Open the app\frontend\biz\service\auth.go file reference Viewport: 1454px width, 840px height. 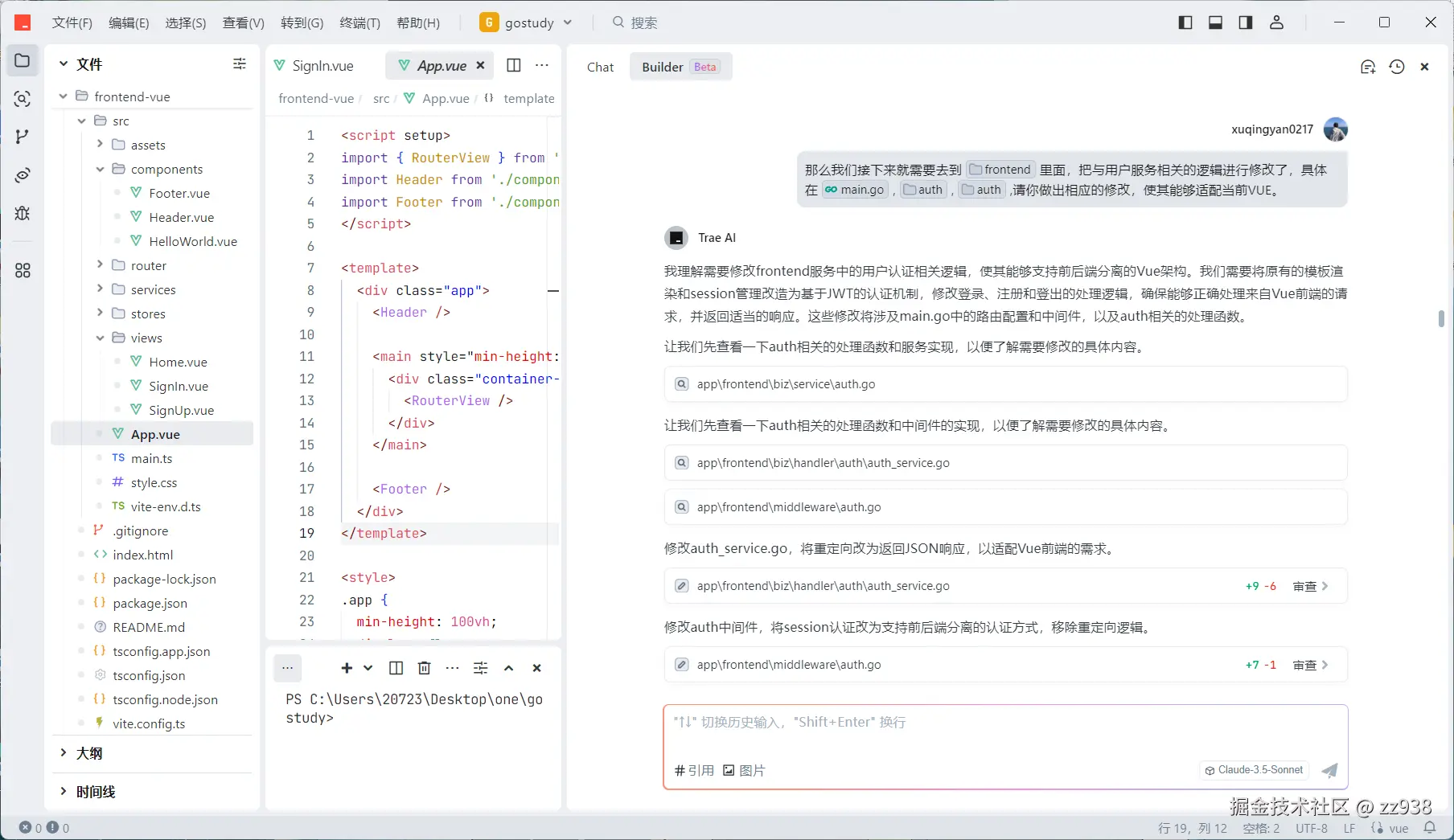tap(1005, 384)
